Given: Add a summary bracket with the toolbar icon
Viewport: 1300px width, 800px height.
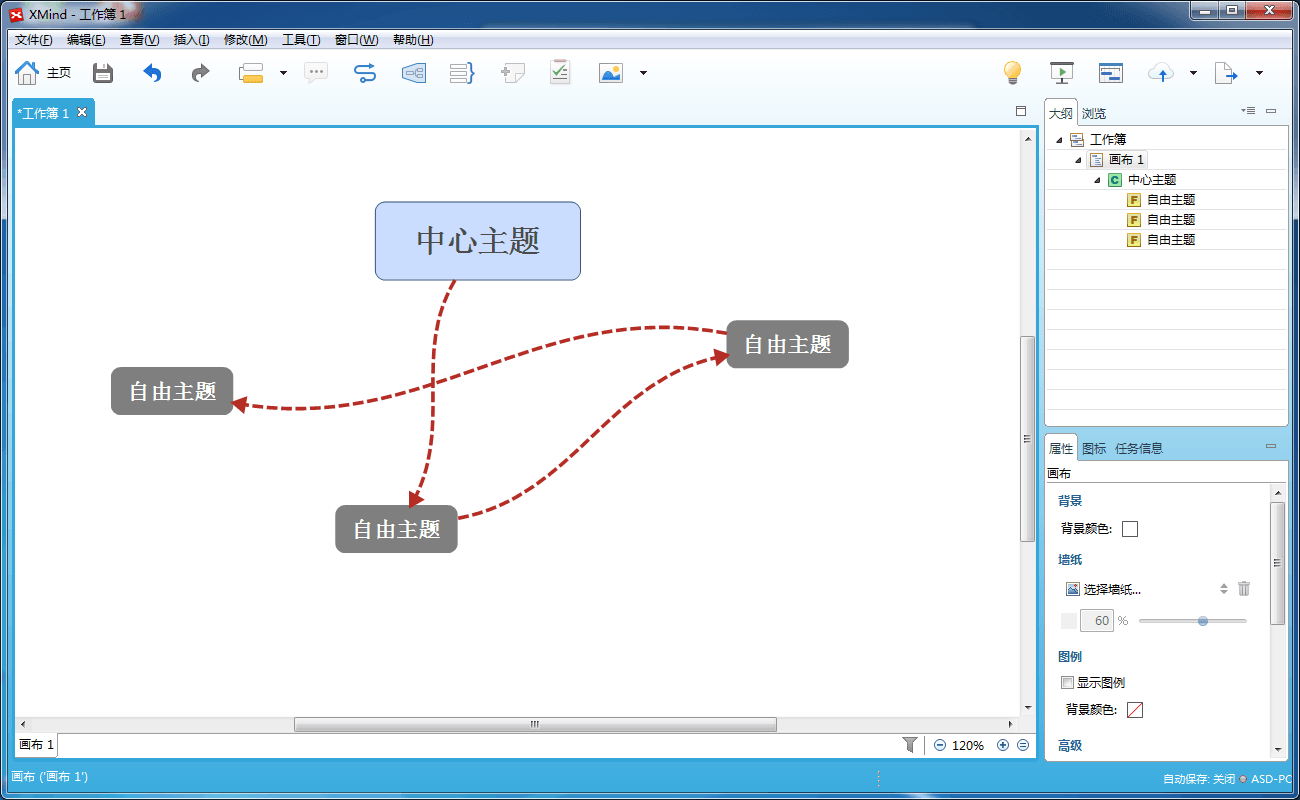Looking at the screenshot, I should click(462, 73).
